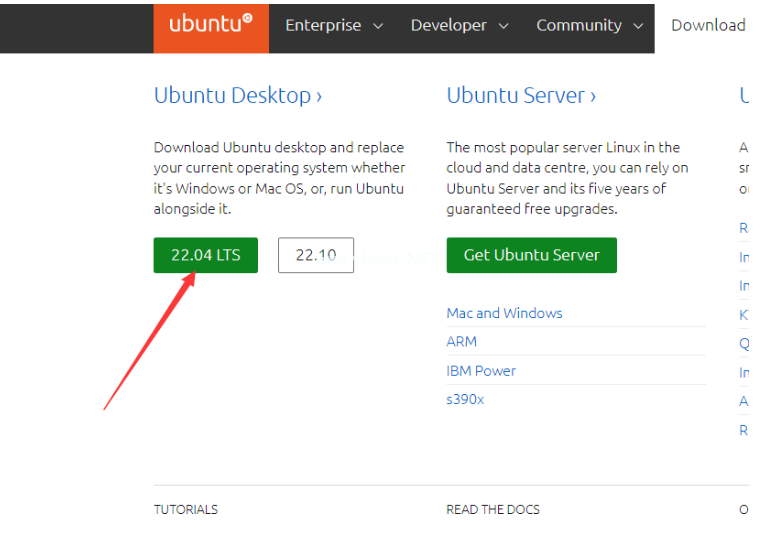Click the TUTORIALS section heading

click(185, 510)
